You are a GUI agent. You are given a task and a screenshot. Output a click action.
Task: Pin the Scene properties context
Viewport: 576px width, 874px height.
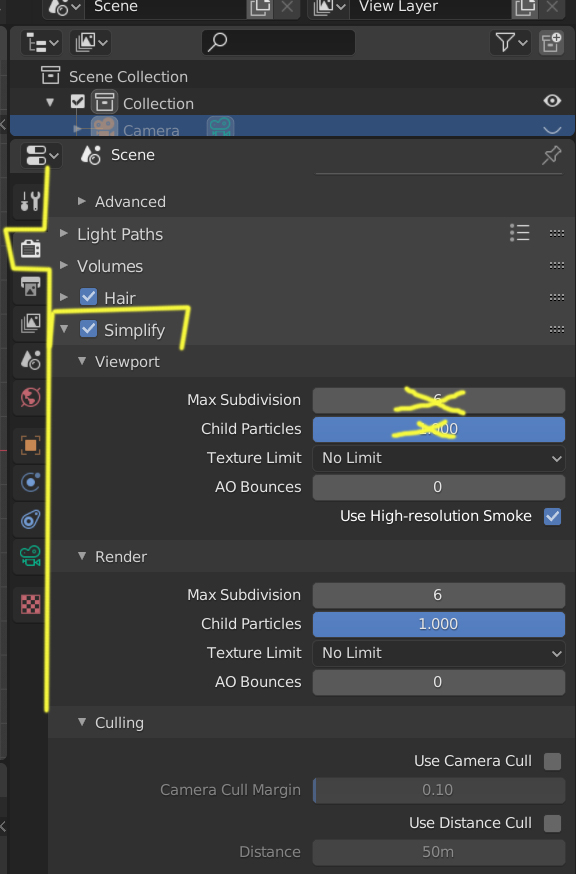coord(551,156)
